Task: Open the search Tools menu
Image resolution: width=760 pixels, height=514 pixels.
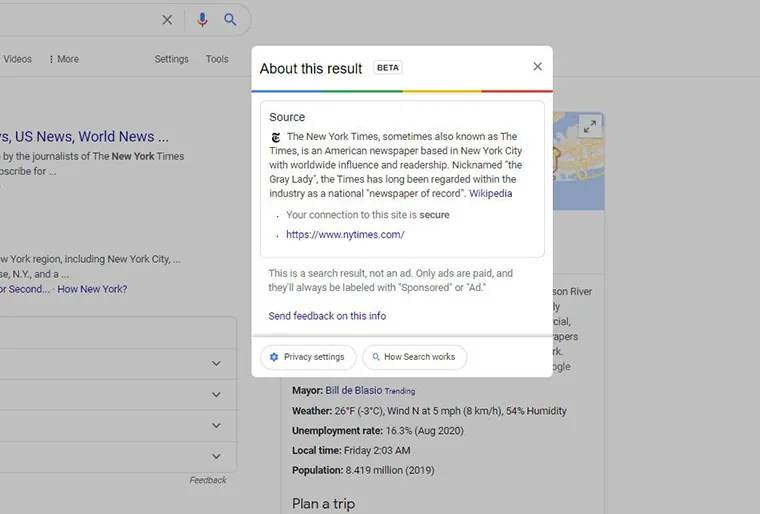Action: (217, 59)
